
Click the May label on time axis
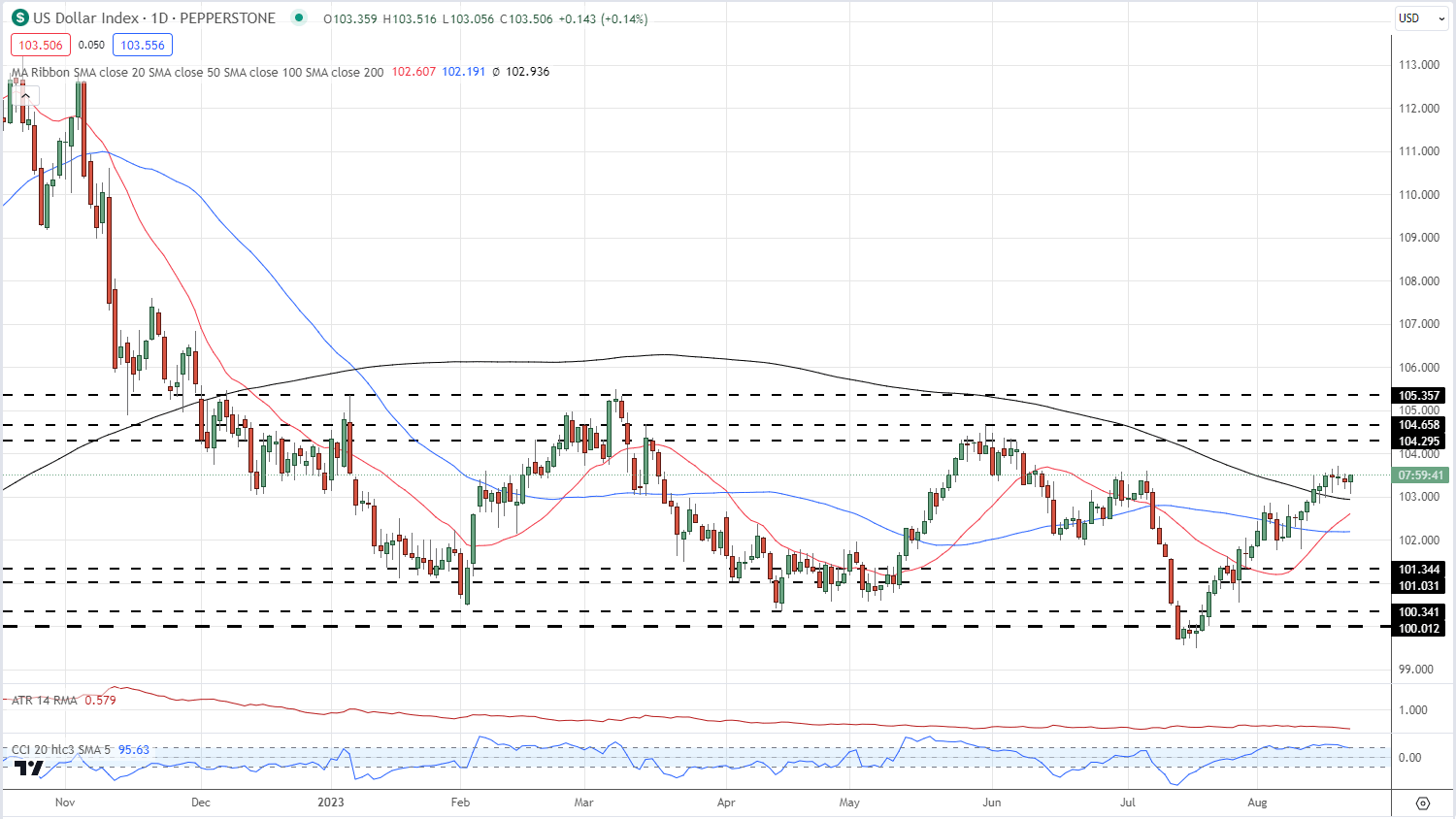tap(849, 803)
